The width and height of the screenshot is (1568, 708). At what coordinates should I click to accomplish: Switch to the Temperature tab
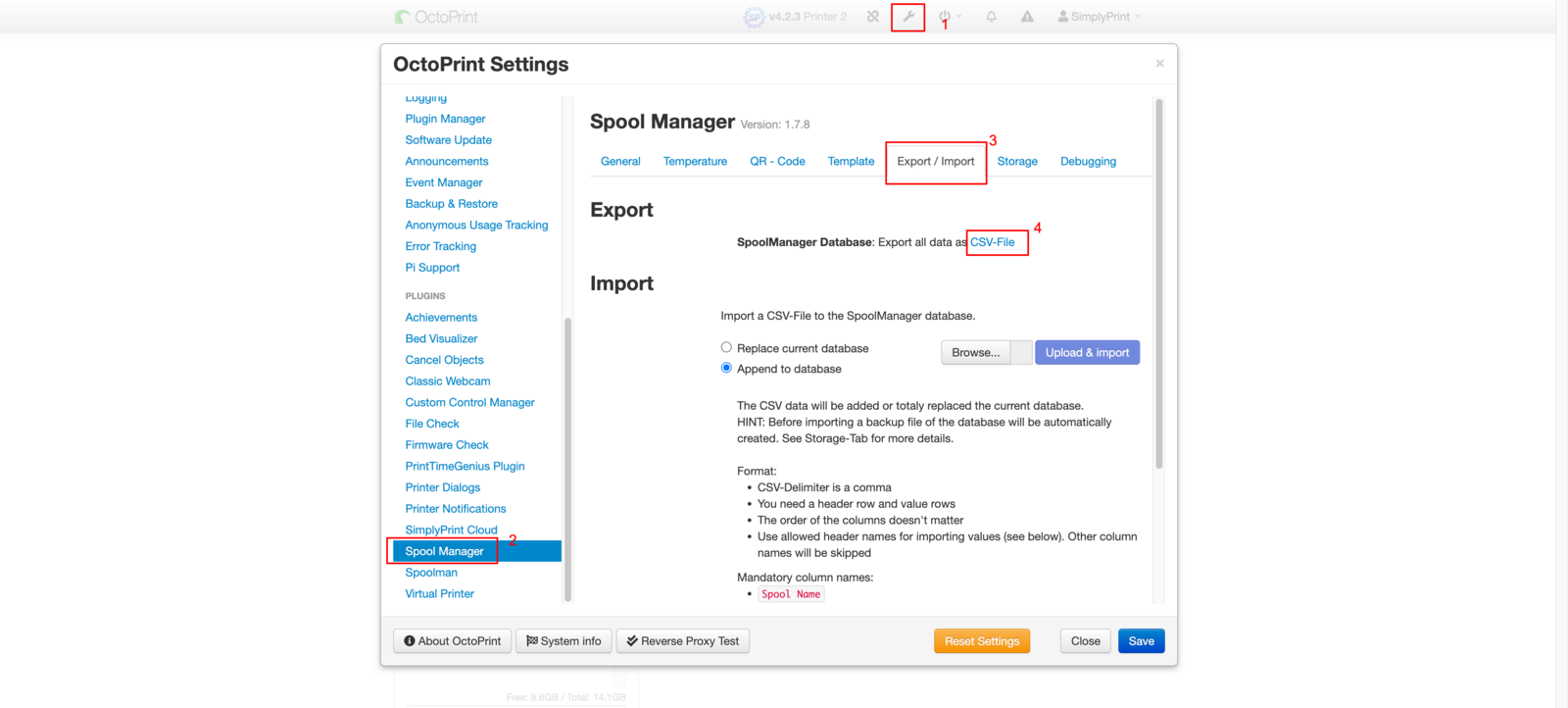pos(695,162)
